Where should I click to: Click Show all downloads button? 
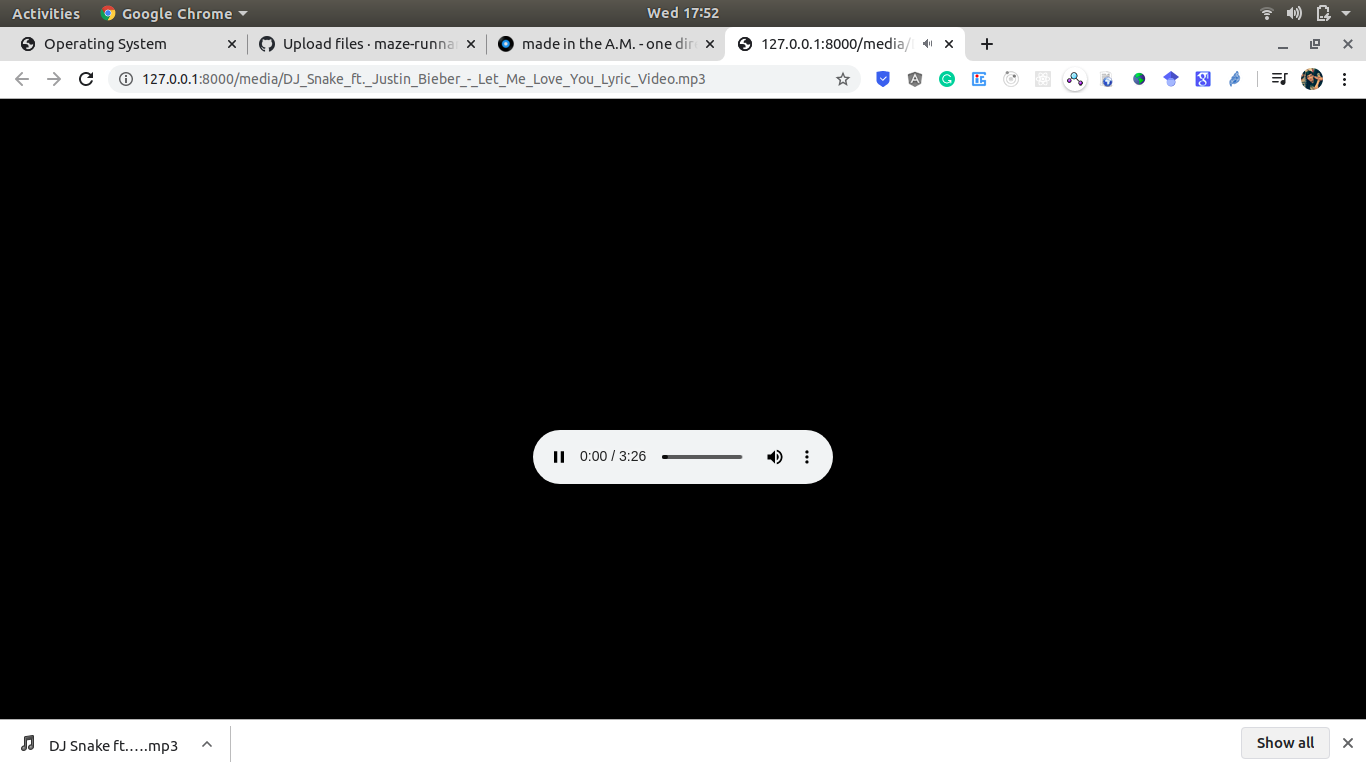pyautogui.click(x=1285, y=743)
